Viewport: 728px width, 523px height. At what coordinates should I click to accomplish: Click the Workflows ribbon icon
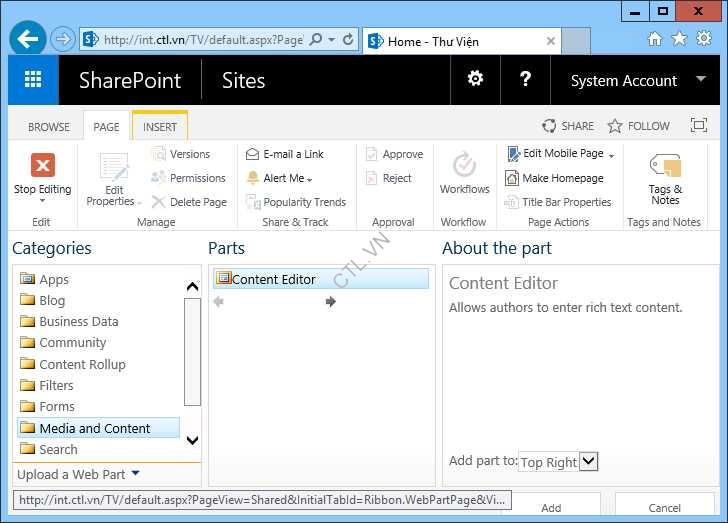point(464,166)
